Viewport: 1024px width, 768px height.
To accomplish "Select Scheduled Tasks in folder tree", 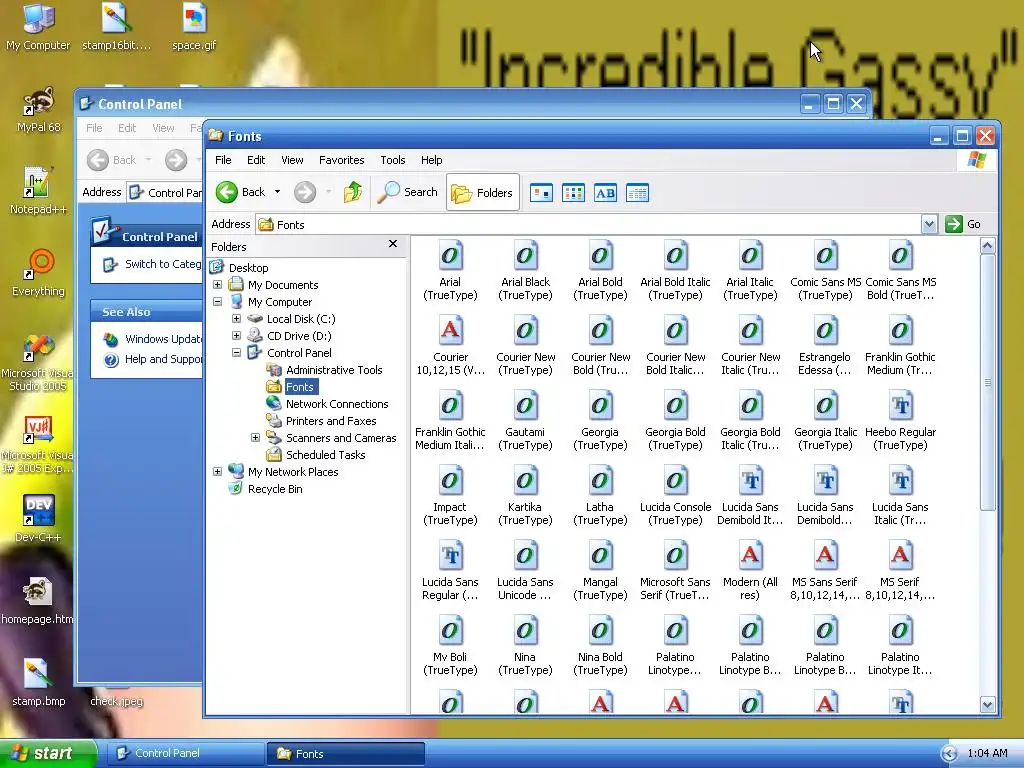I will pos(325,455).
